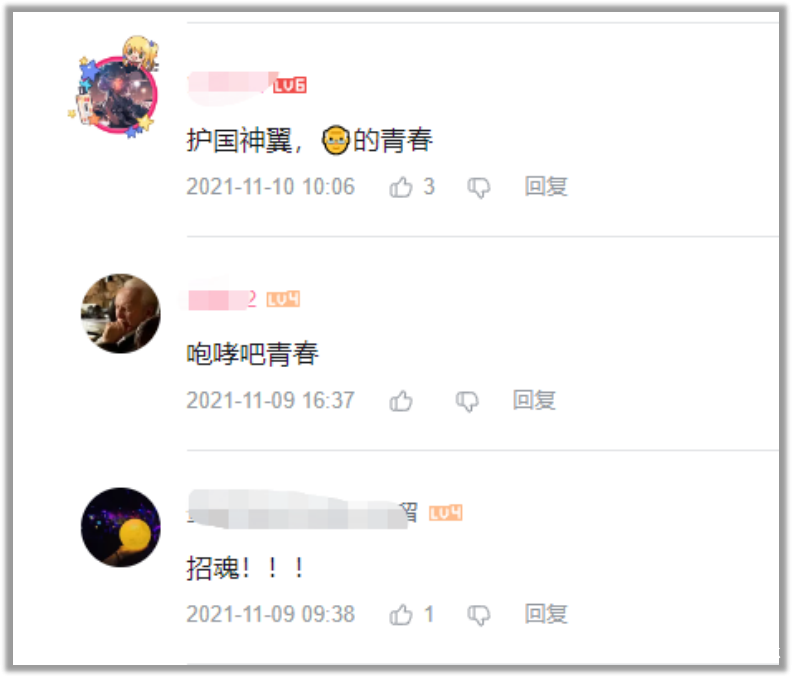The height and width of the screenshot is (678, 793).
Task: Like the 护国神翼 comment
Action: (401, 187)
